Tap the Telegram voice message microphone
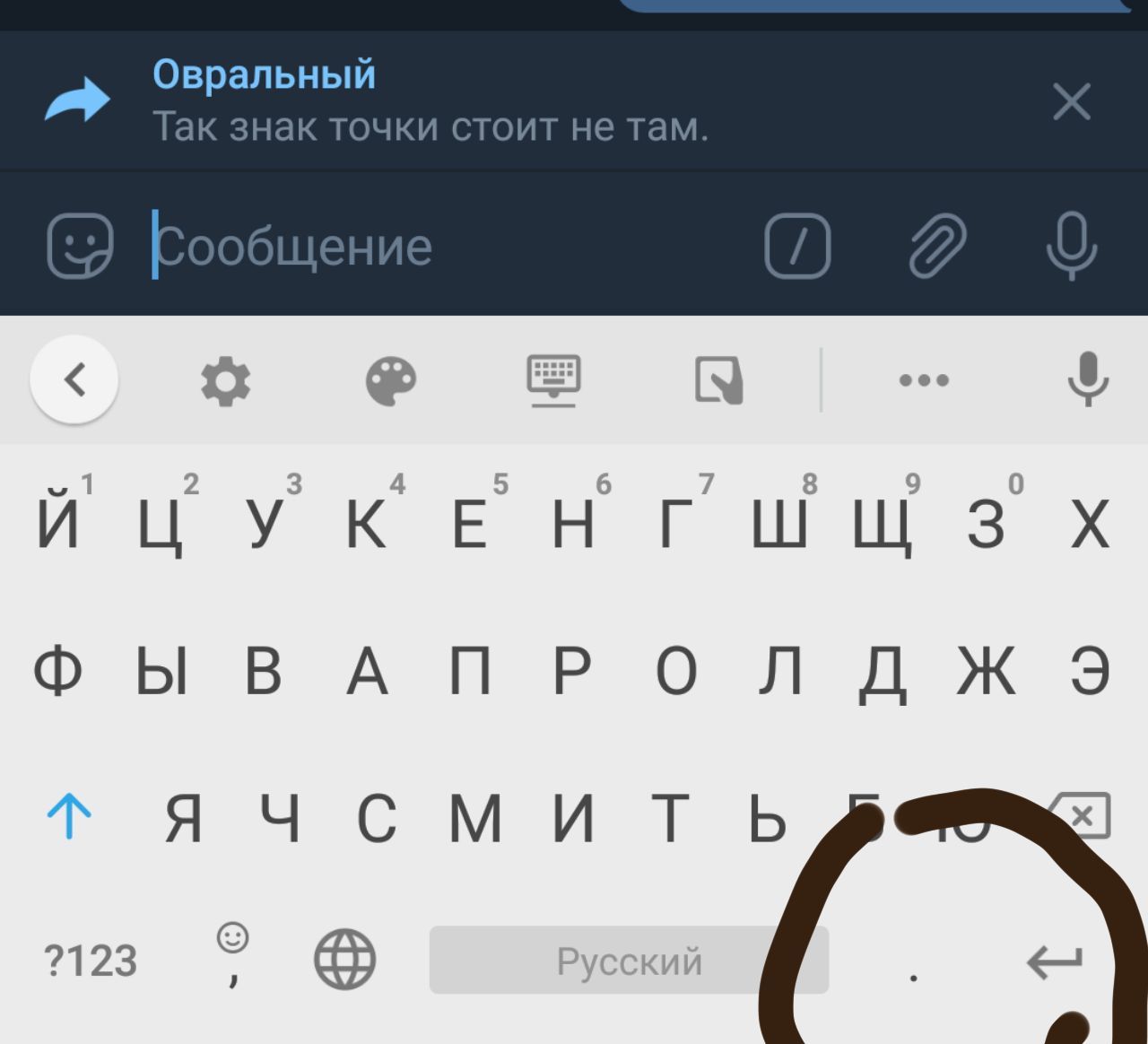This screenshot has height=1044, width=1148. [1072, 246]
